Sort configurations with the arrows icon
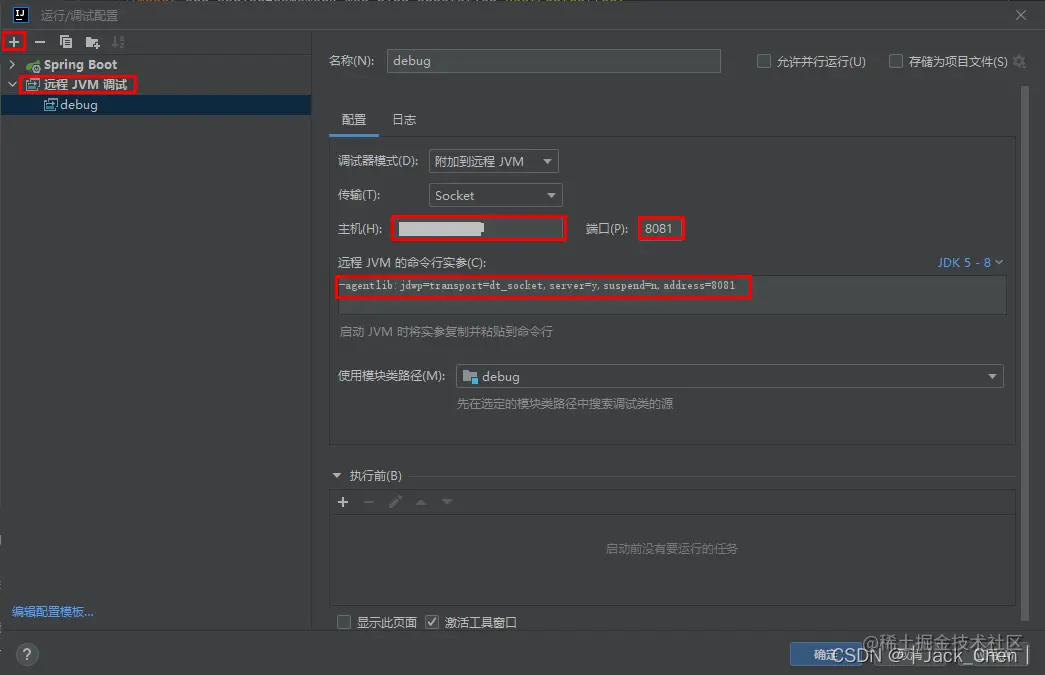Screen dimensions: 1045x675 (x=117, y=42)
